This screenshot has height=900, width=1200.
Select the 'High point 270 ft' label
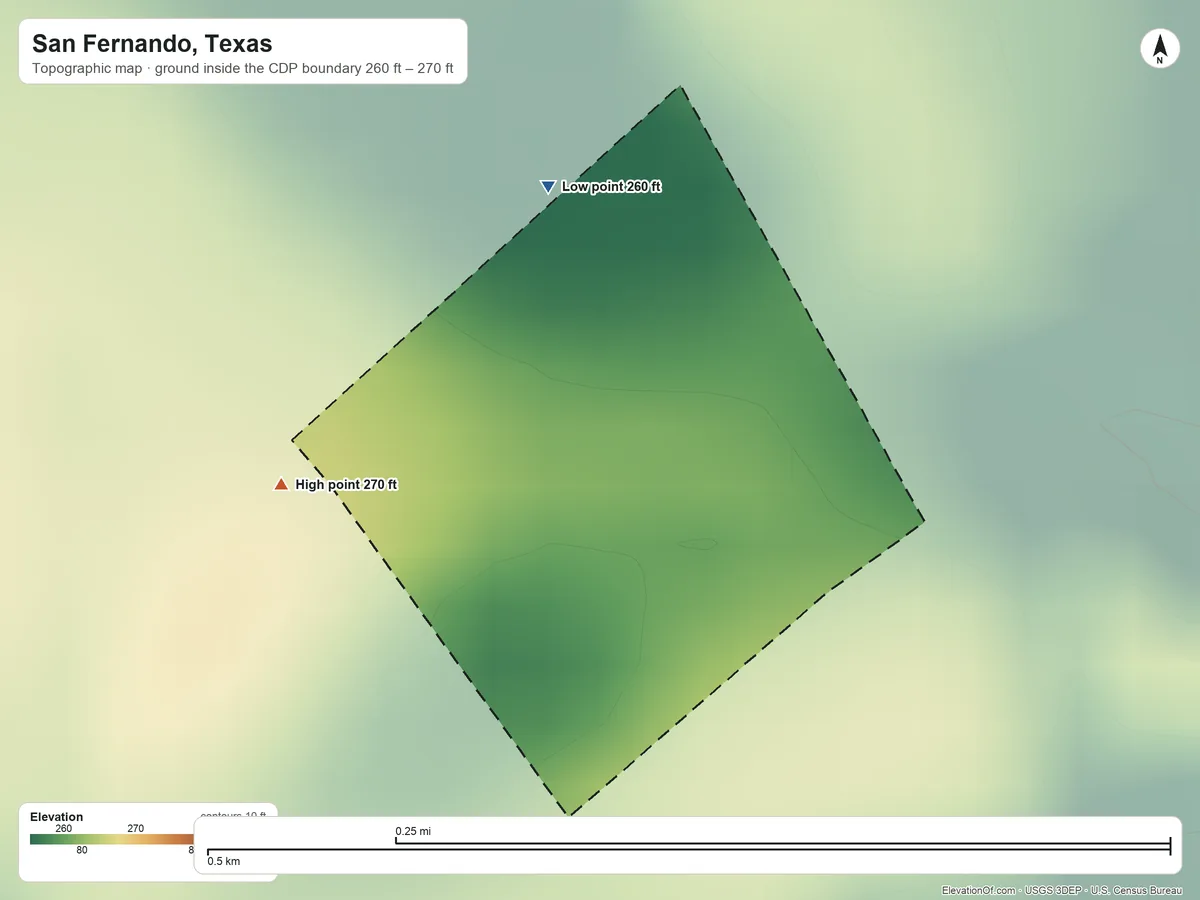click(x=346, y=485)
